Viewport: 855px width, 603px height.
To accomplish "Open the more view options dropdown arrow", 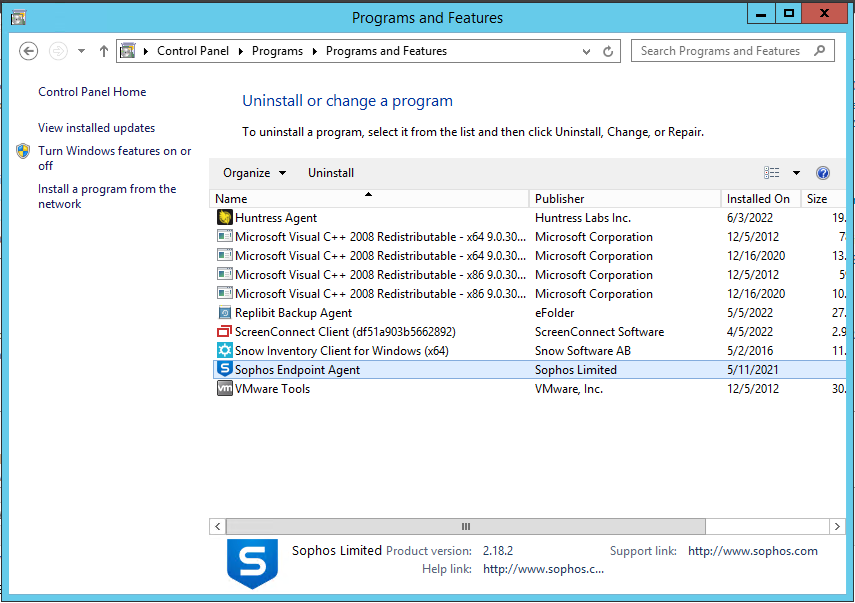I will pyautogui.click(x=796, y=173).
